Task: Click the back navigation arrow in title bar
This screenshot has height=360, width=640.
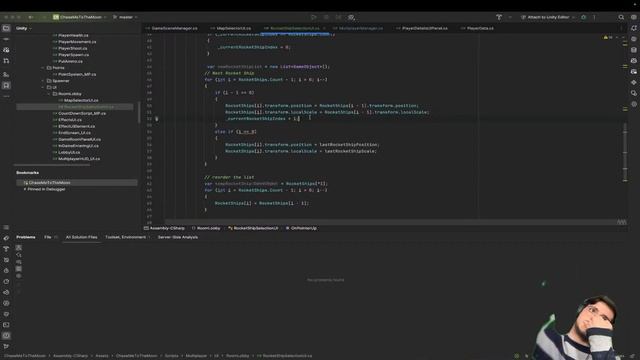Action: (31, 17)
